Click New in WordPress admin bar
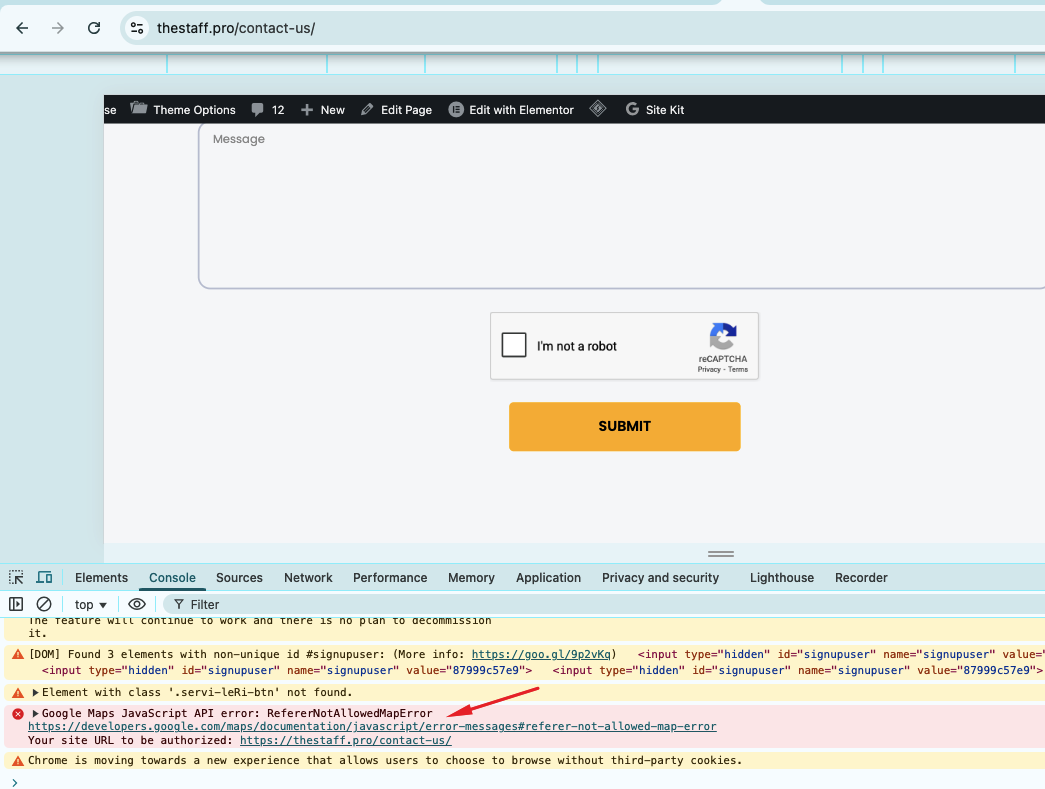Image resolution: width=1045 pixels, height=789 pixels. click(323, 110)
